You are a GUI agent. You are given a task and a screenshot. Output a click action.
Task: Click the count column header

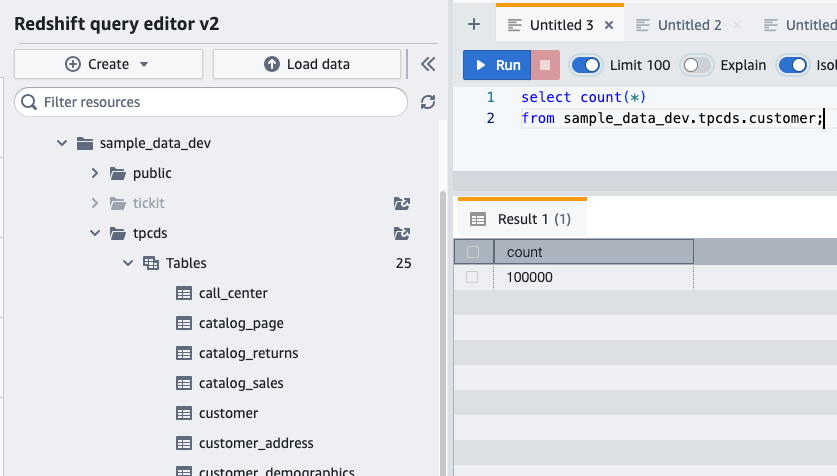[x=594, y=252]
